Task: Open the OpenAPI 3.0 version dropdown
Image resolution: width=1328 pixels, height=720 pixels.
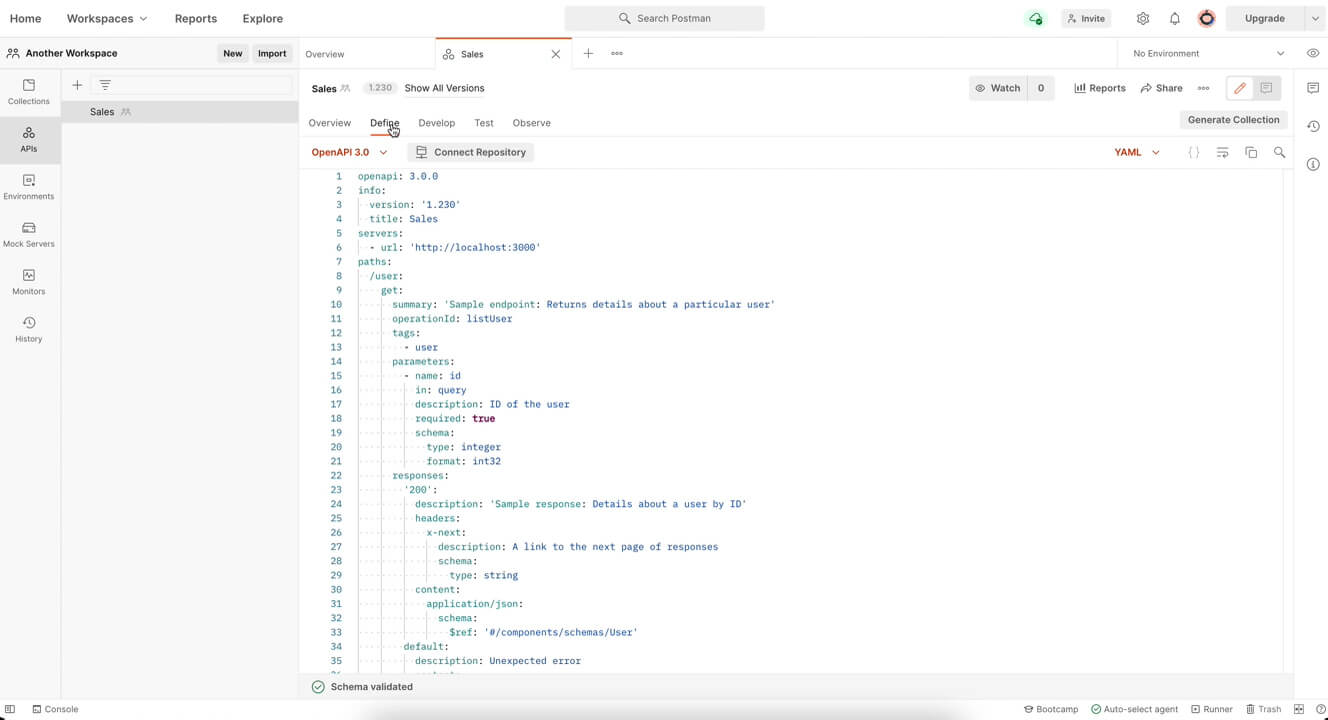Action: (348, 152)
